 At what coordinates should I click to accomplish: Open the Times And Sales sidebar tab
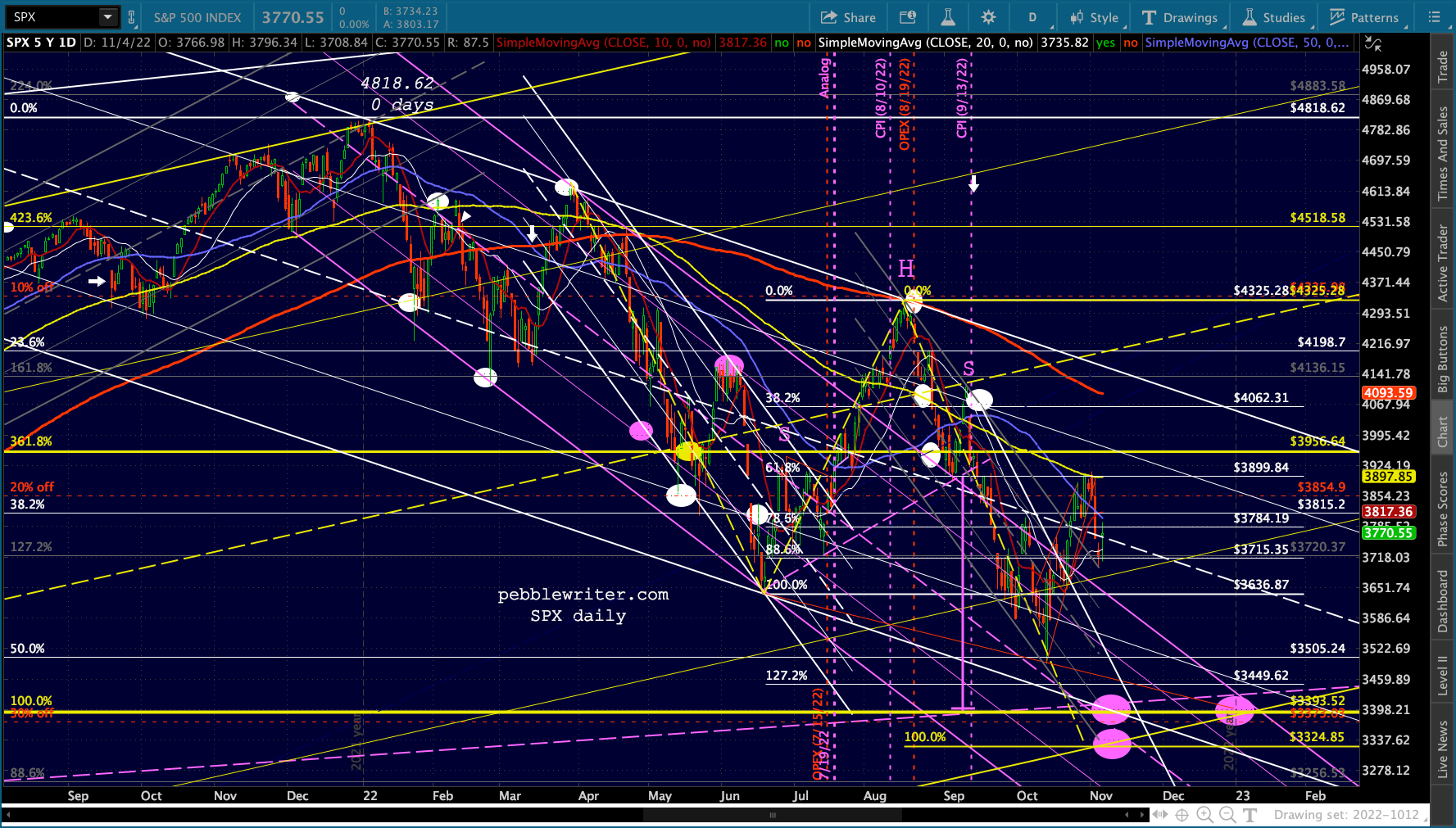coord(1443,154)
